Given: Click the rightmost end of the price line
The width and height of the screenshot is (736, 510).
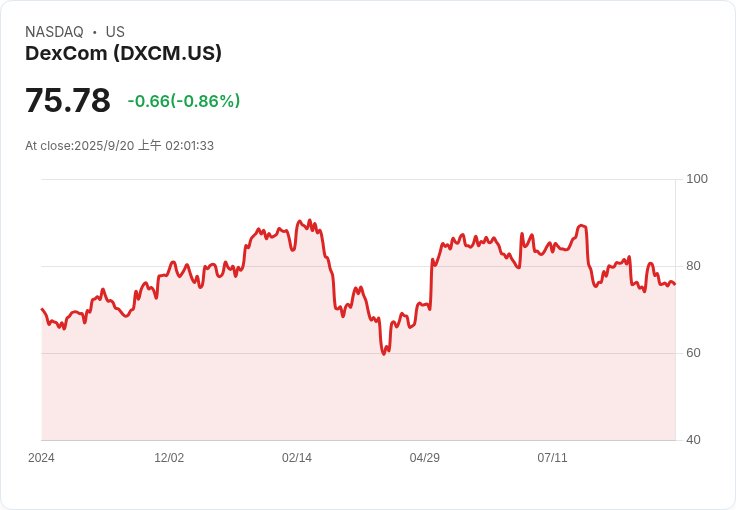Looking at the screenshot, I should tap(675, 285).
